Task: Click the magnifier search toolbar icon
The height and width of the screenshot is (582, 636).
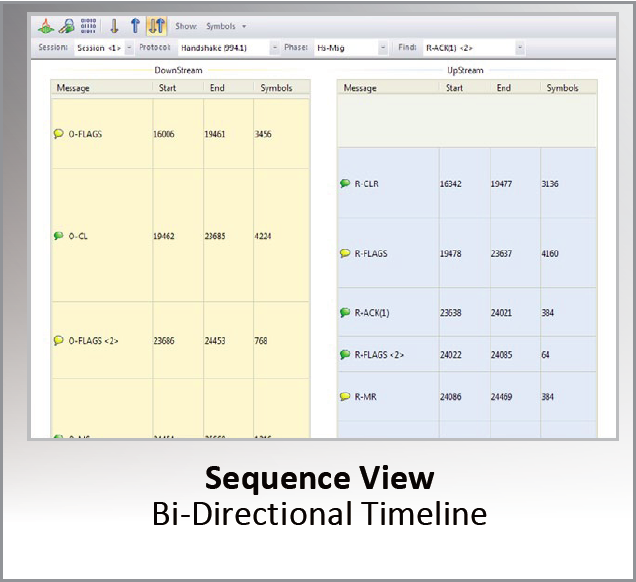Action: [67, 26]
